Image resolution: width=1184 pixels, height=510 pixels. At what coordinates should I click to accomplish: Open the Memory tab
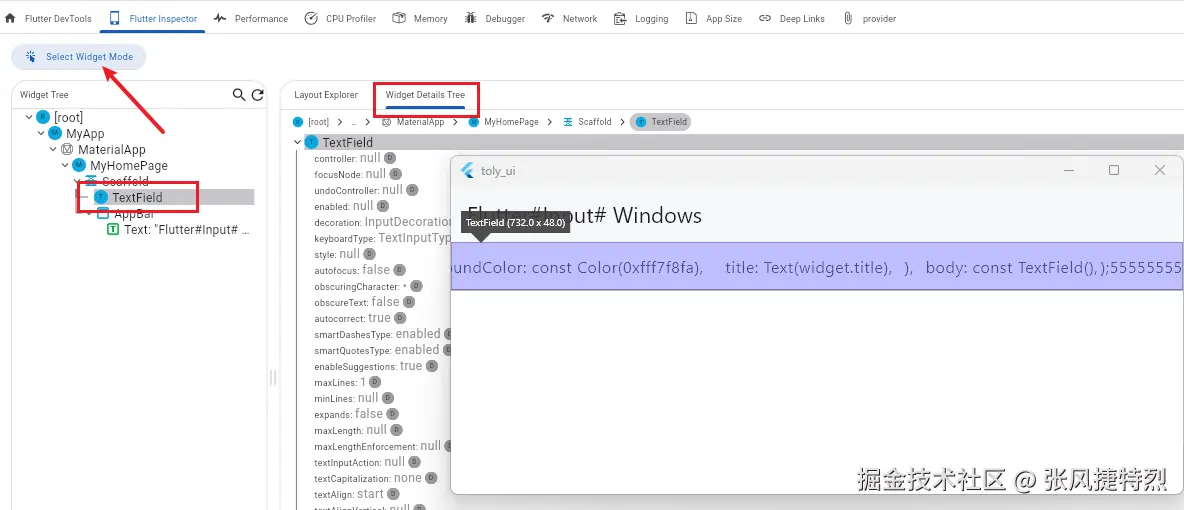click(x=421, y=18)
